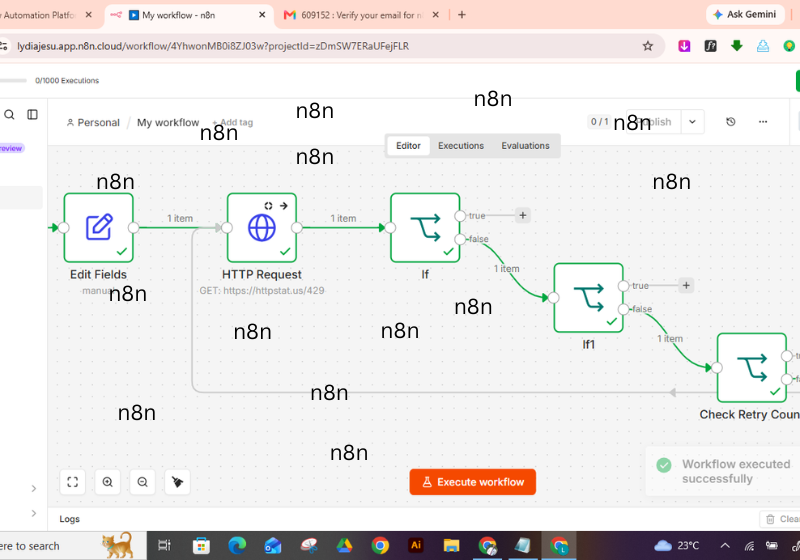Viewport: 800px width, 560px height.
Task: Switch to the Editor tab
Action: pos(408,146)
